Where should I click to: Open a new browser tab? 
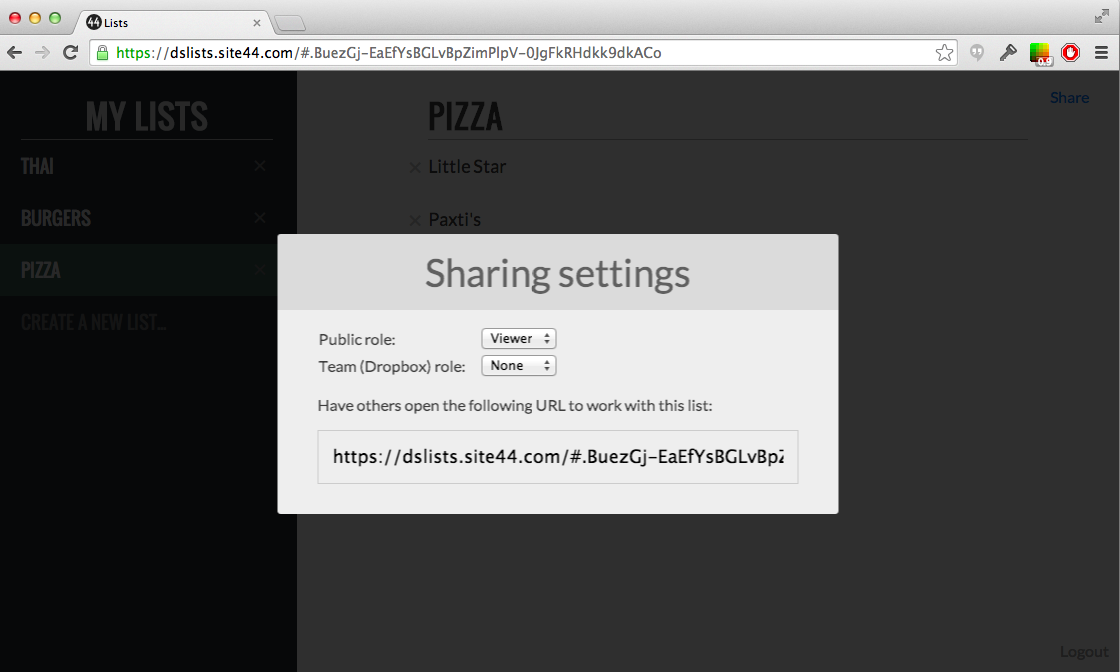pyautogui.click(x=289, y=23)
